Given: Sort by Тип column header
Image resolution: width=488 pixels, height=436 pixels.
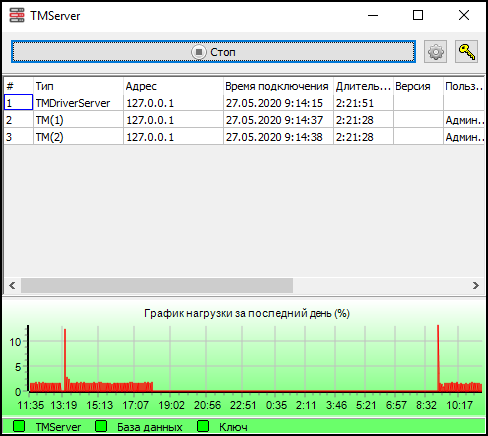Looking at the screenshot, I should tap(78, 86).
